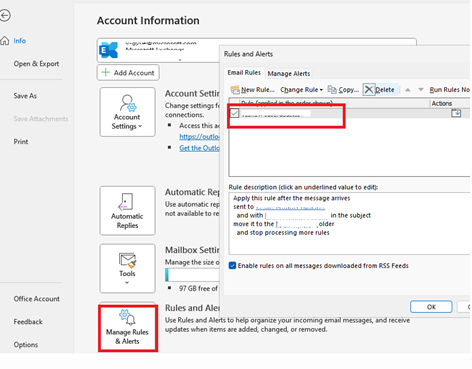Open Automatic Replies

[x=127, y=211]
